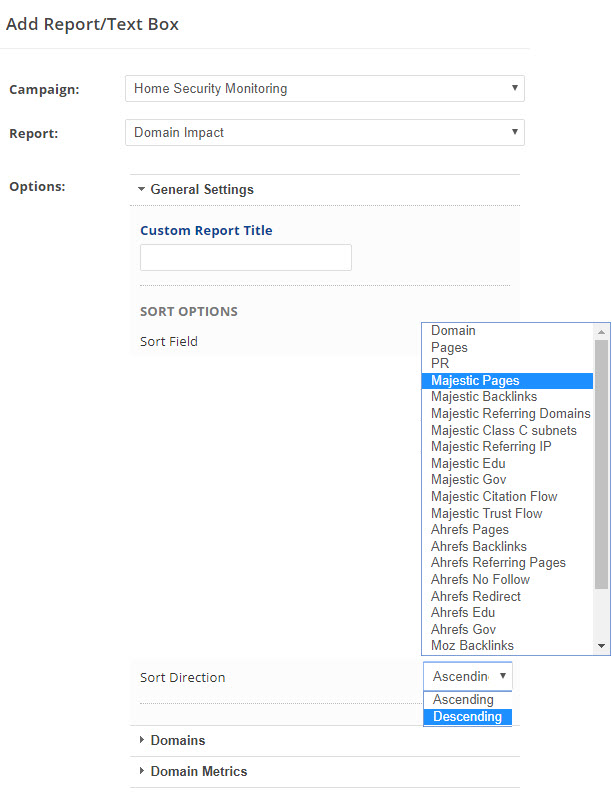Select Ascending sort direction option
Image resolution: width=612 pixels, height=793 pixels.
[x=463, y=700]
